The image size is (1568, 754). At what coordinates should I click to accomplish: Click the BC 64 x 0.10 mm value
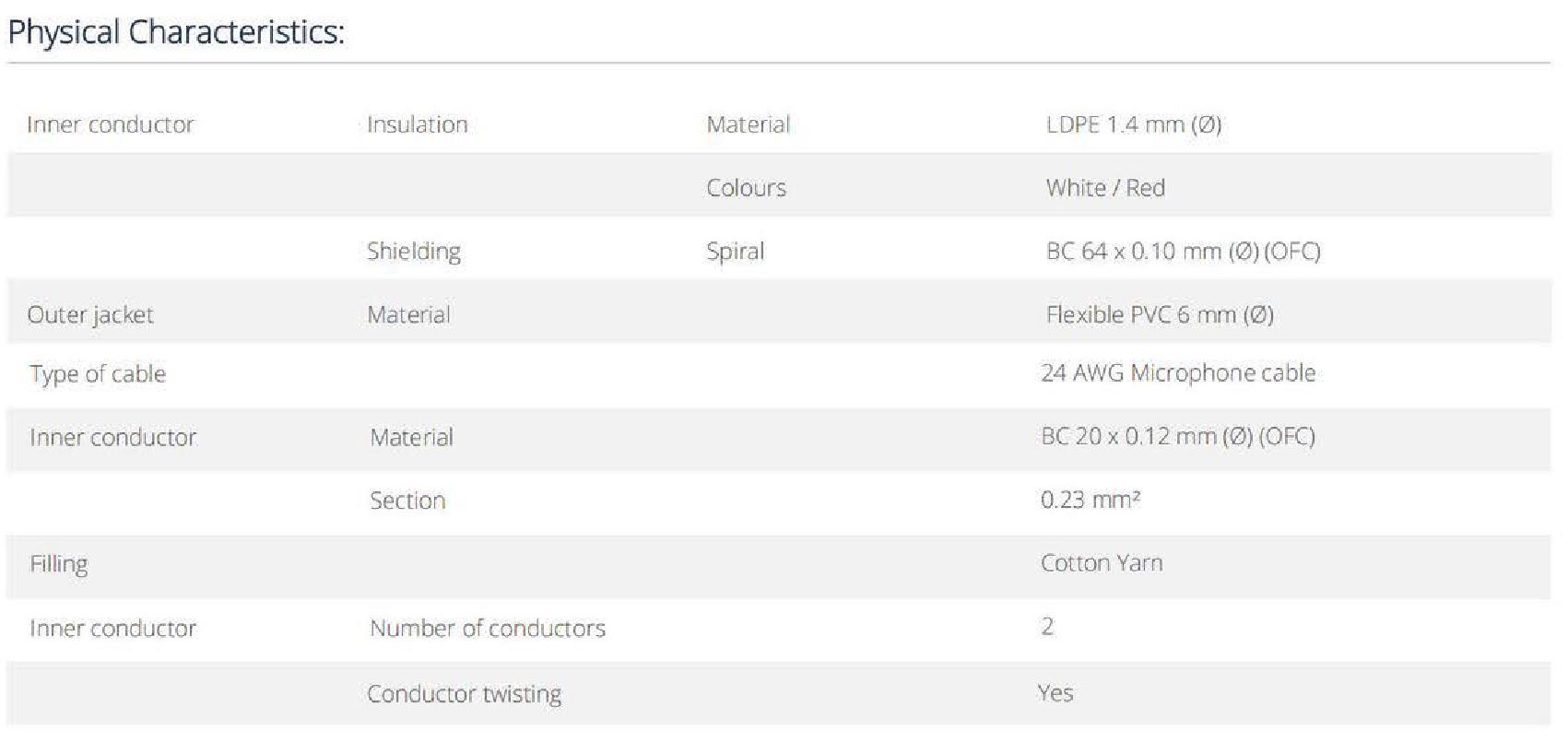1183,252
